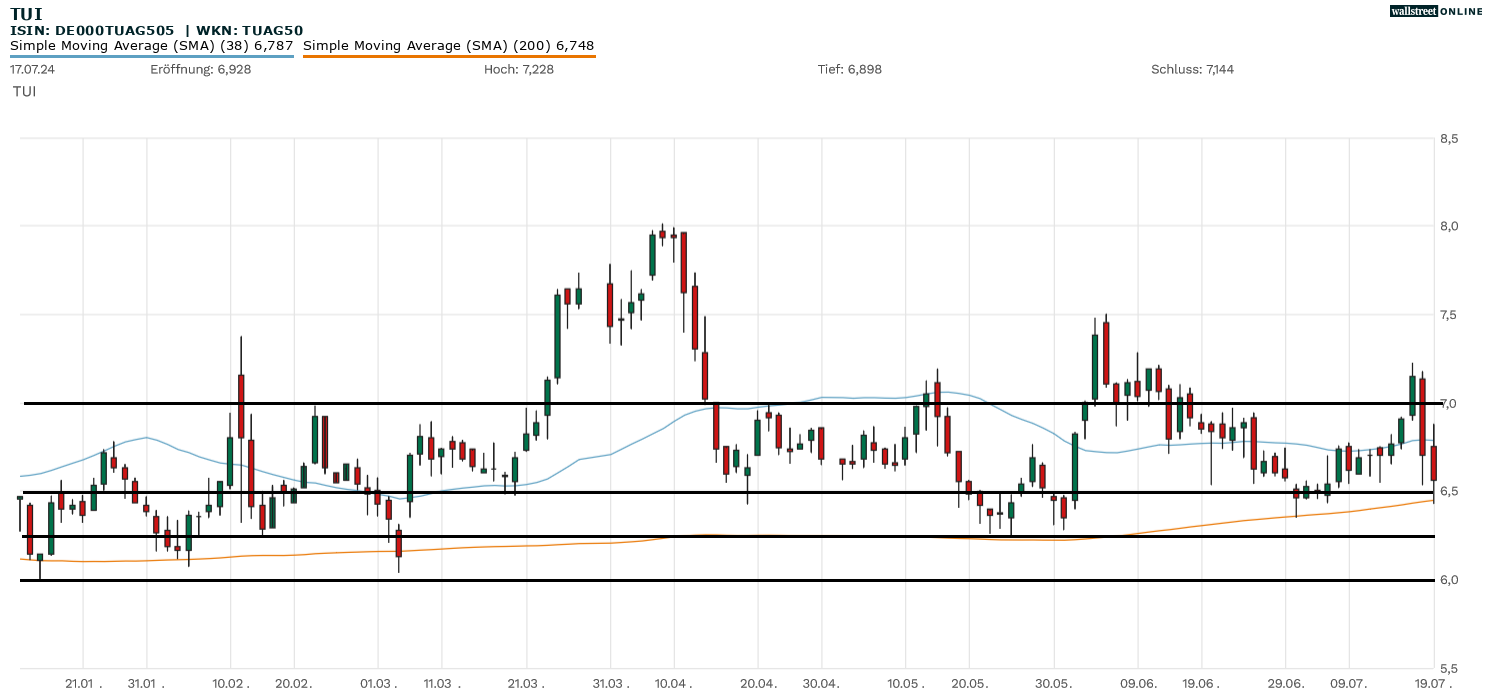Select the ISIN DE000TUAG505 text

[x=93, y=31]
